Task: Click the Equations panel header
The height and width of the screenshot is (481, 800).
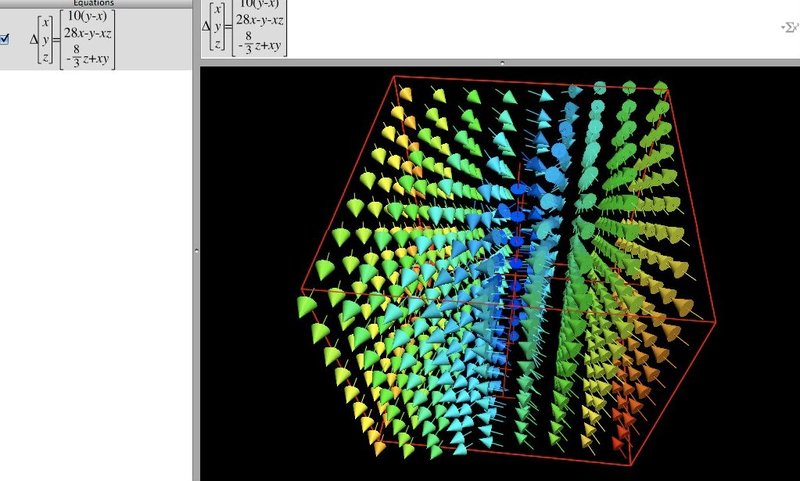Action: [x=98, y=3]
